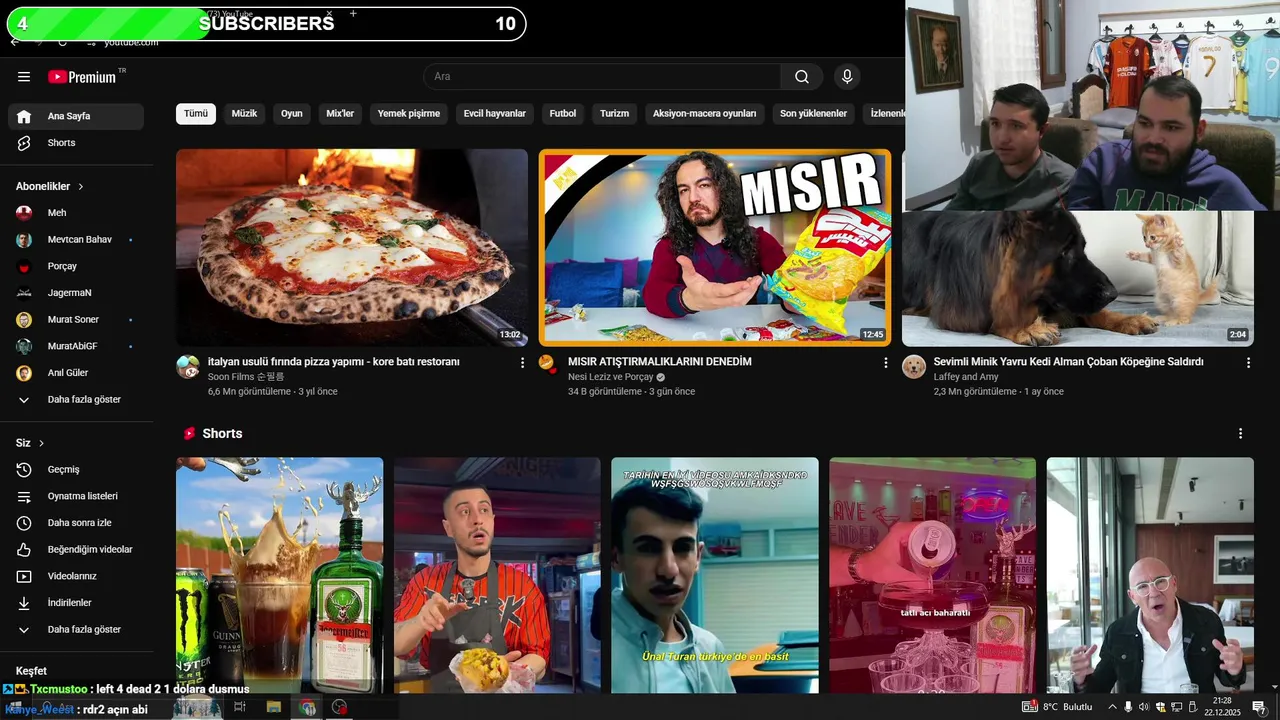The width and height of the screenshot is (1280, 720).
Task: Click the Geçmiş history icon
Action: click(x=24, y=470)
